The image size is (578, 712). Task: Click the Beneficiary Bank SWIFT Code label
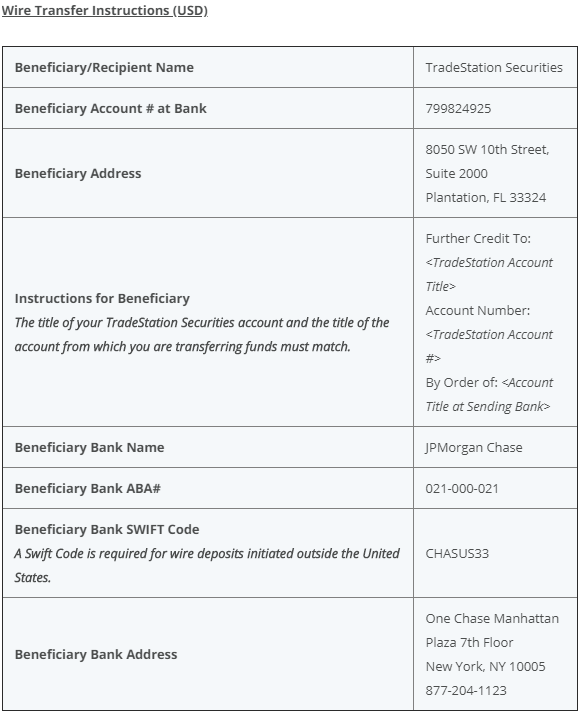tap(107, 529)
